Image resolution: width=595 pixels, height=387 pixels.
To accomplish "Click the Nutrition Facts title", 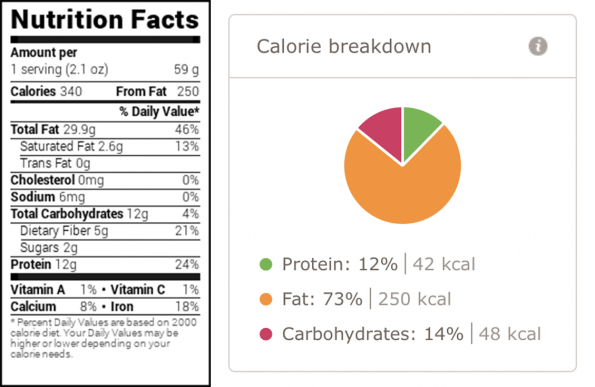I will [x=105, y=19].
